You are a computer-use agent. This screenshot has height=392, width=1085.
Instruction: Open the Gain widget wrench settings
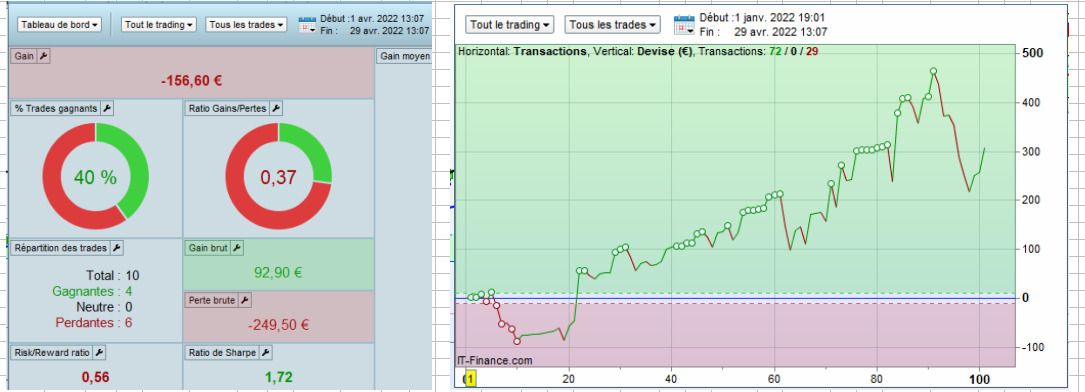(42, 57)
